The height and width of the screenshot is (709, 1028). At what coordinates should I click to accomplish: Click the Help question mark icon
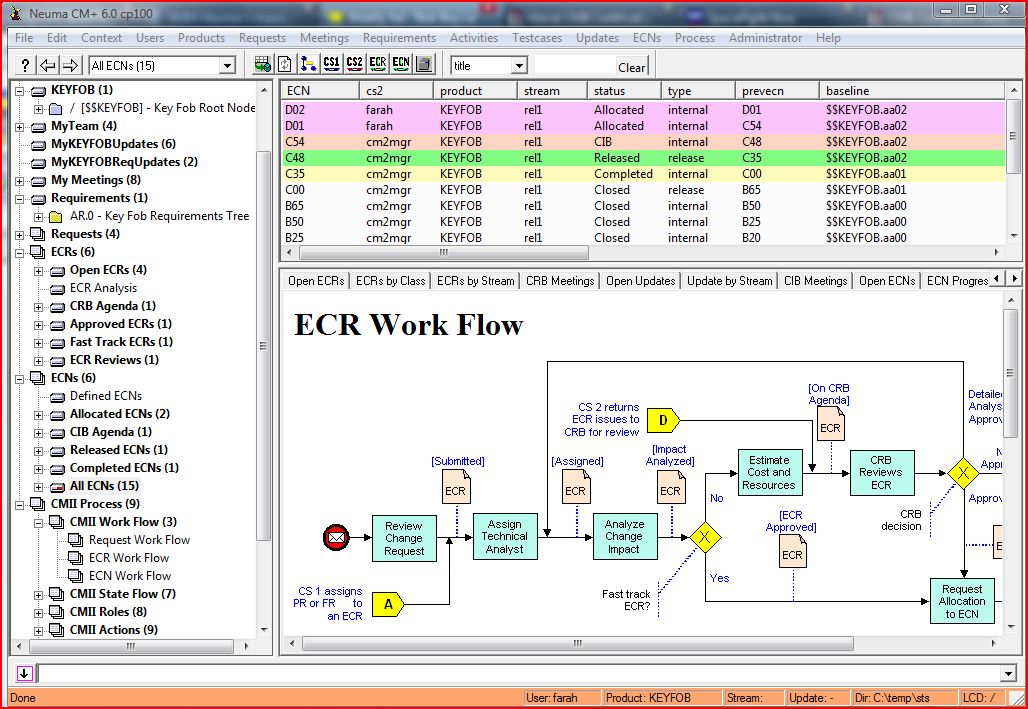(x=24, y=64)
